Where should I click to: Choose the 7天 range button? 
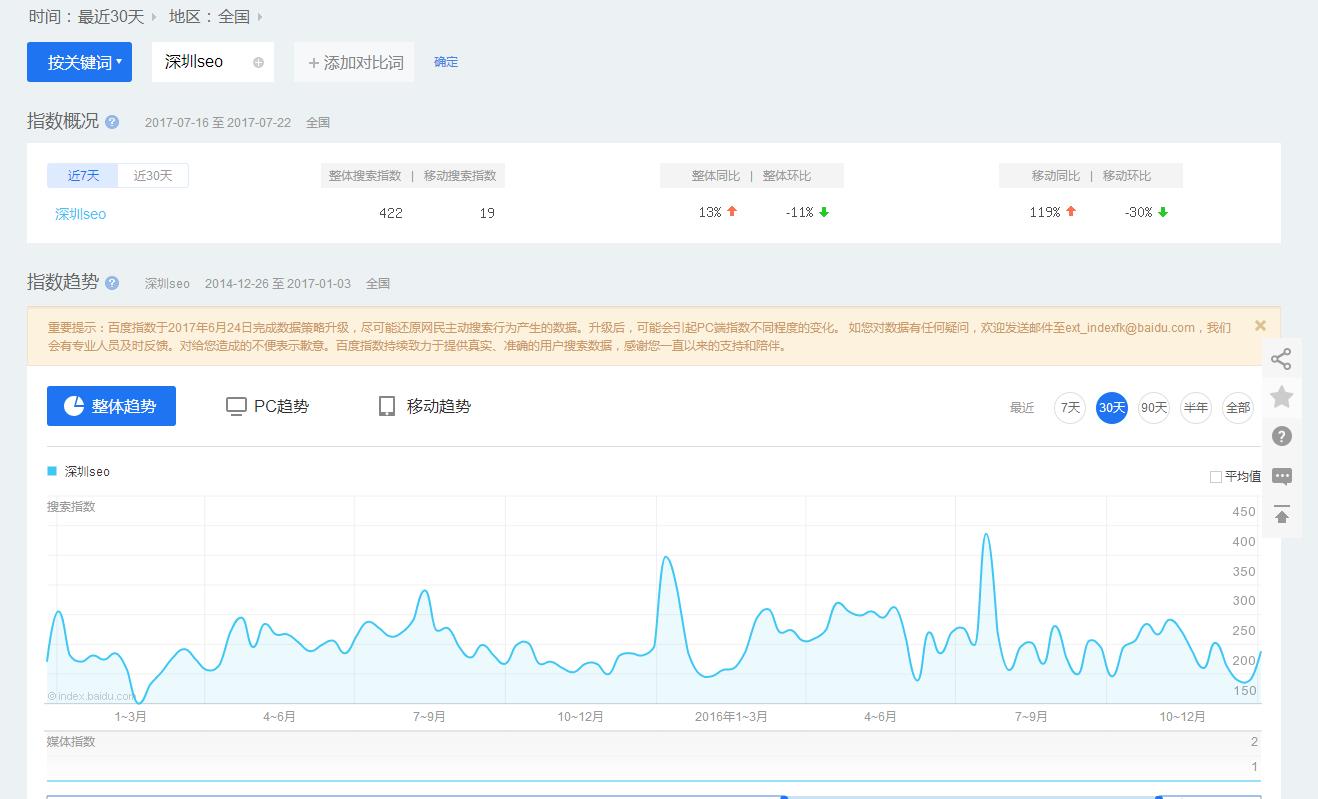coord(1070,407)
